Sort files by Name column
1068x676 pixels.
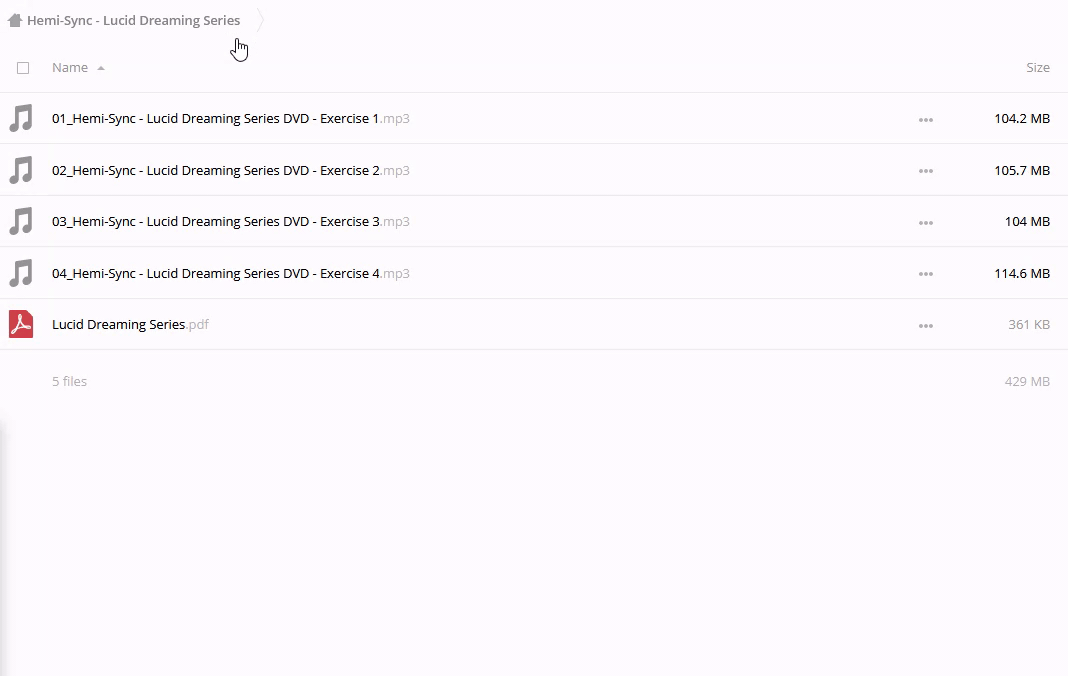pos(70,68)
